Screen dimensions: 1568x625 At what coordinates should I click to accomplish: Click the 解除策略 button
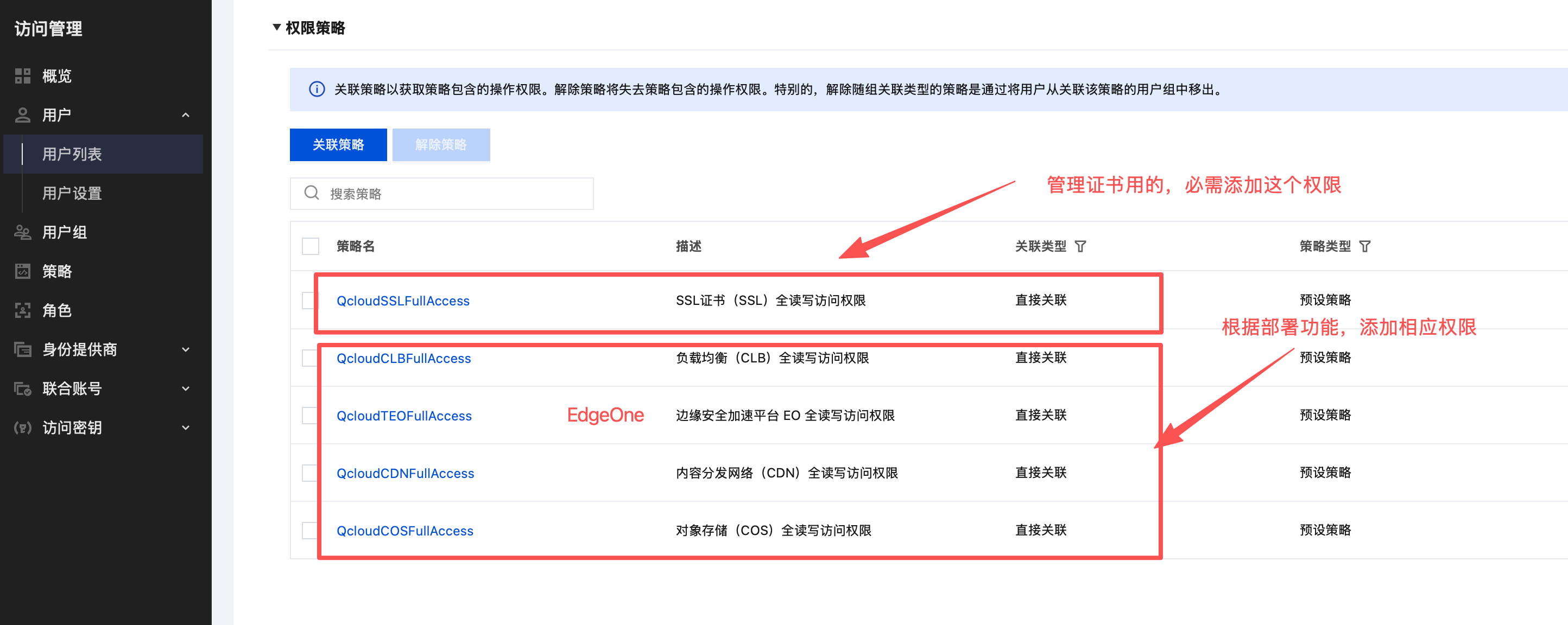pyautogui.click(x=441, y=145)
